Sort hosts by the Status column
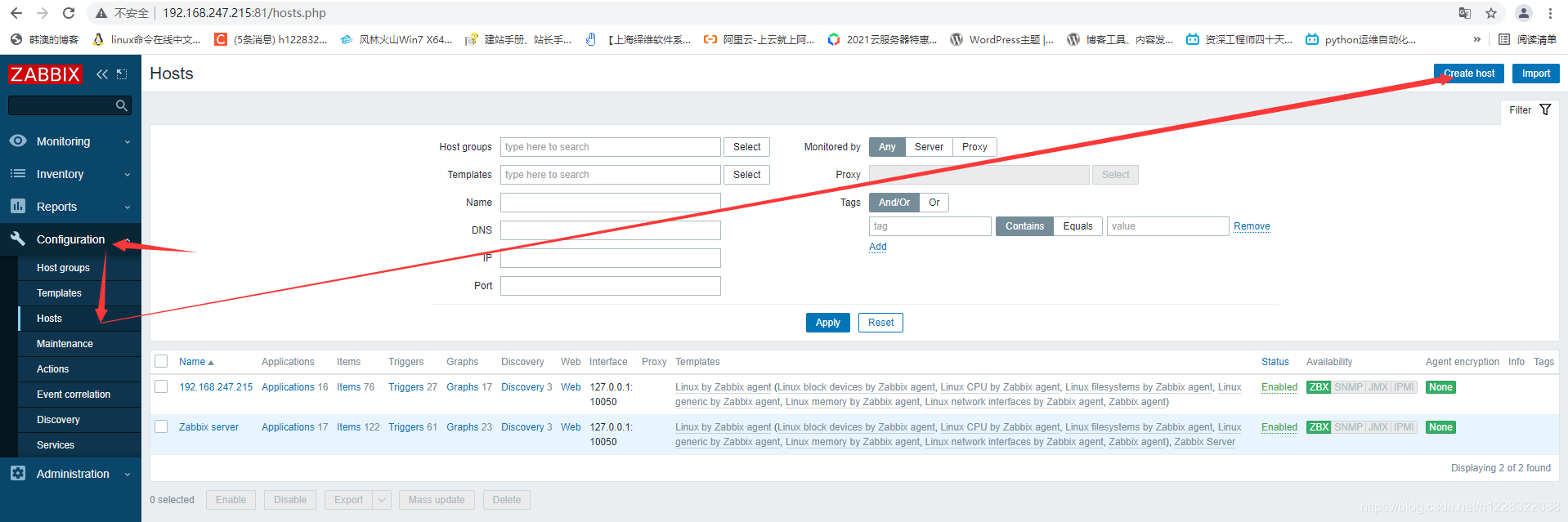The height and width of the screenshot is (522, 1568). click(1275, 362)
